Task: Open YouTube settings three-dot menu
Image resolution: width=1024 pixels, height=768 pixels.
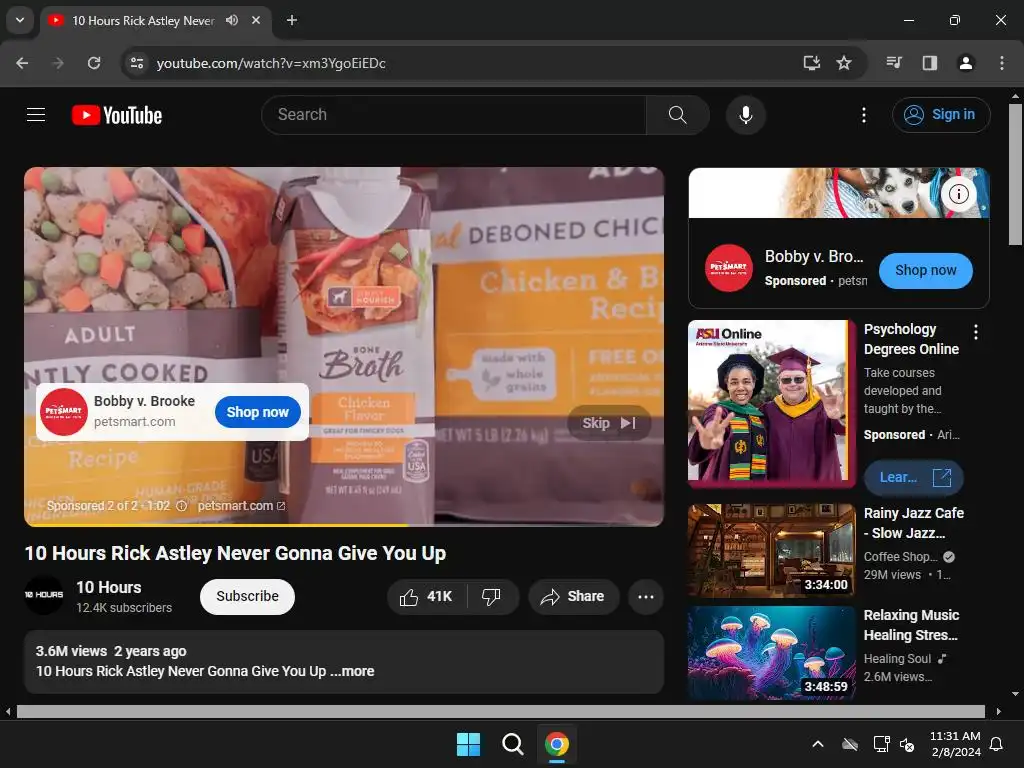Action: [863, 115]
